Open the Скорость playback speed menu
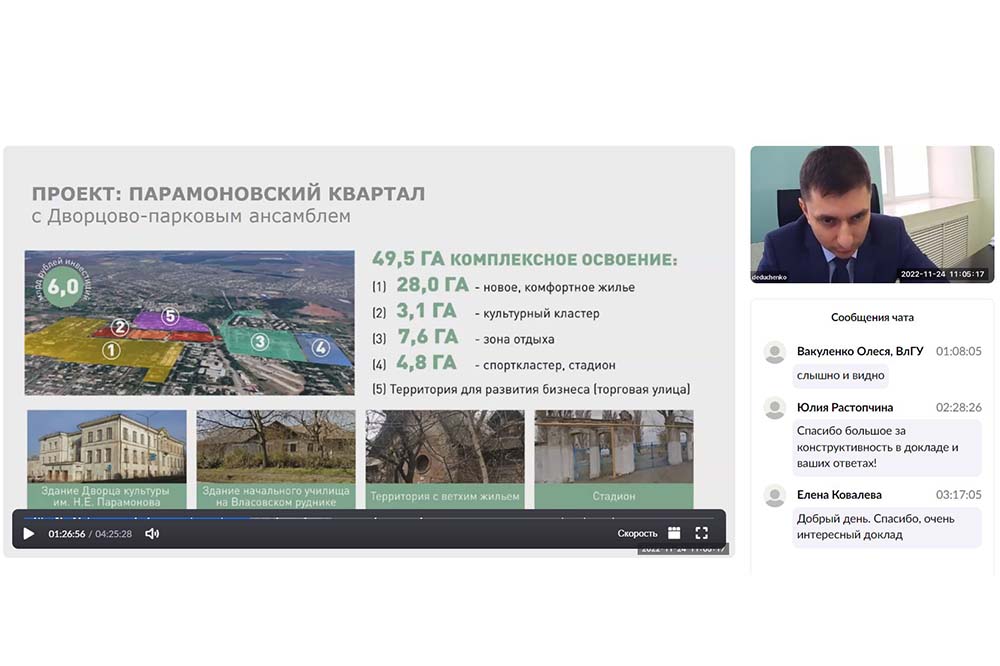 click(x=637, y=534)
